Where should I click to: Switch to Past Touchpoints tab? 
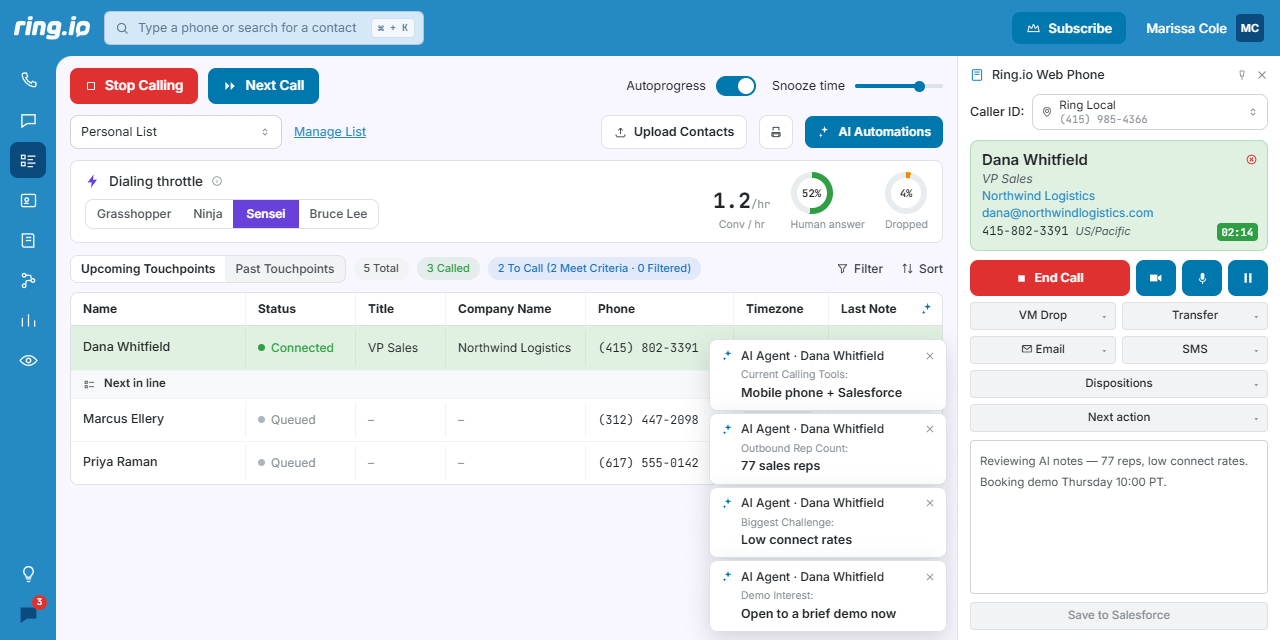click(x=285, y=269)
